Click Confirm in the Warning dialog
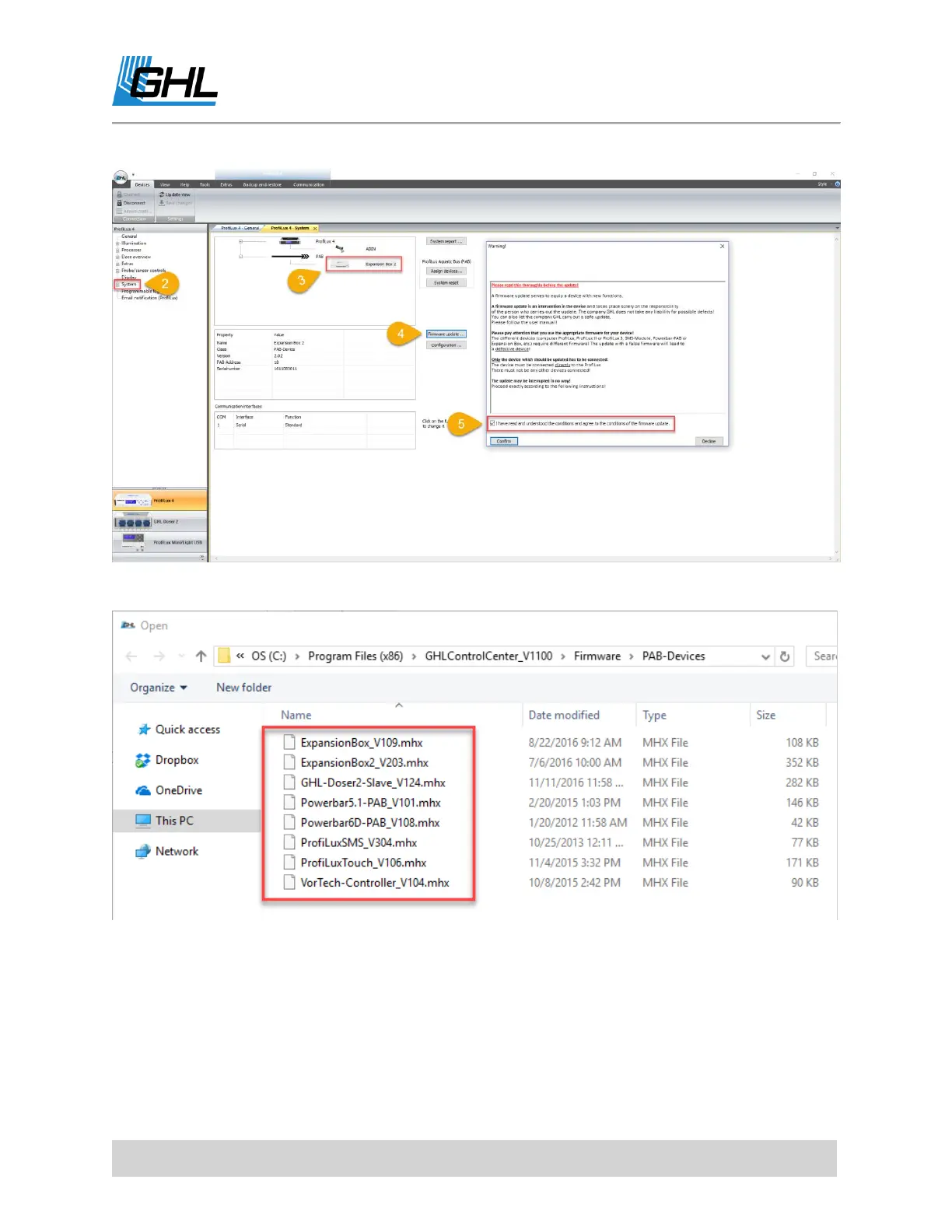This screenshot has height=1232, width=952. click(504, 441)
